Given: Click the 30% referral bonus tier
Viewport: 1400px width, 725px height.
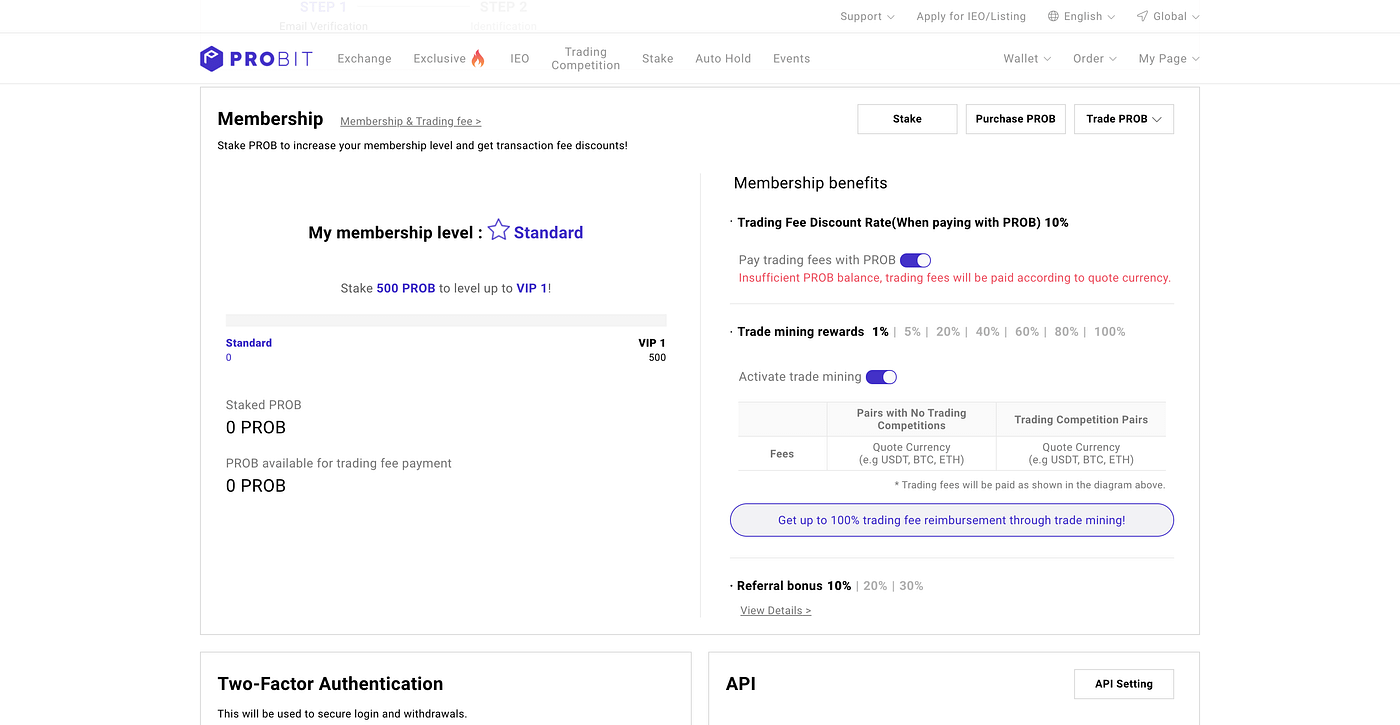Looking at the screenshot, I should tap(911, 586).
